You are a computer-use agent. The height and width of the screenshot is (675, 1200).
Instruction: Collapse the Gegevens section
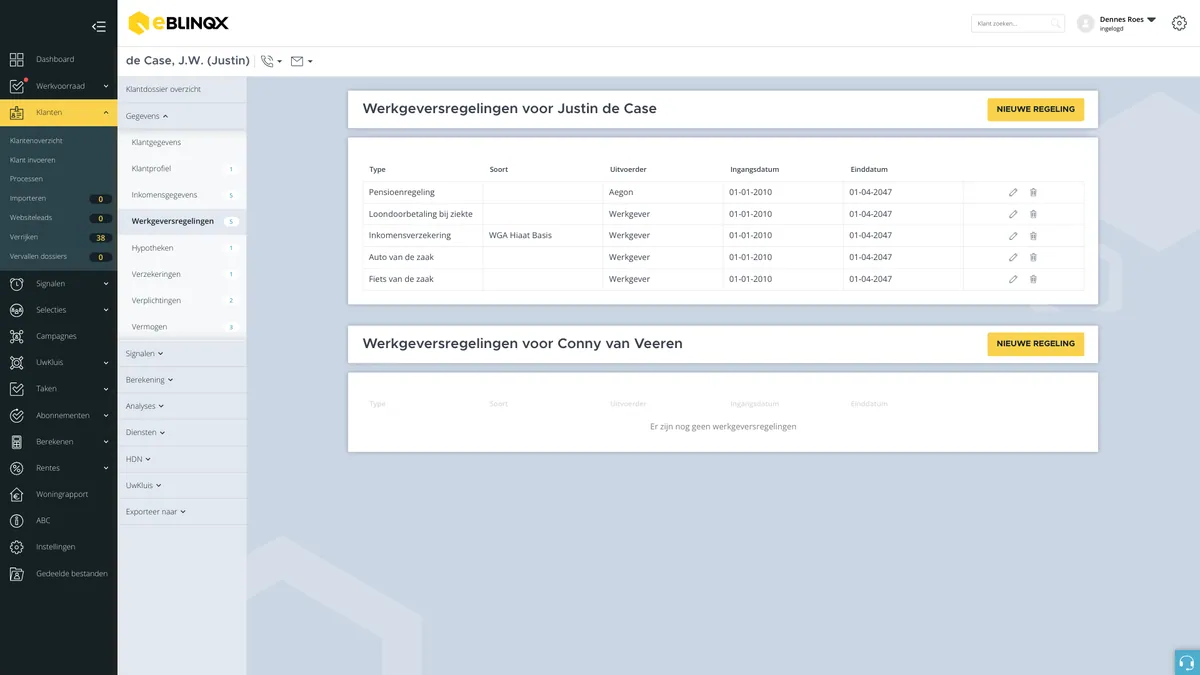click(147, 116)
